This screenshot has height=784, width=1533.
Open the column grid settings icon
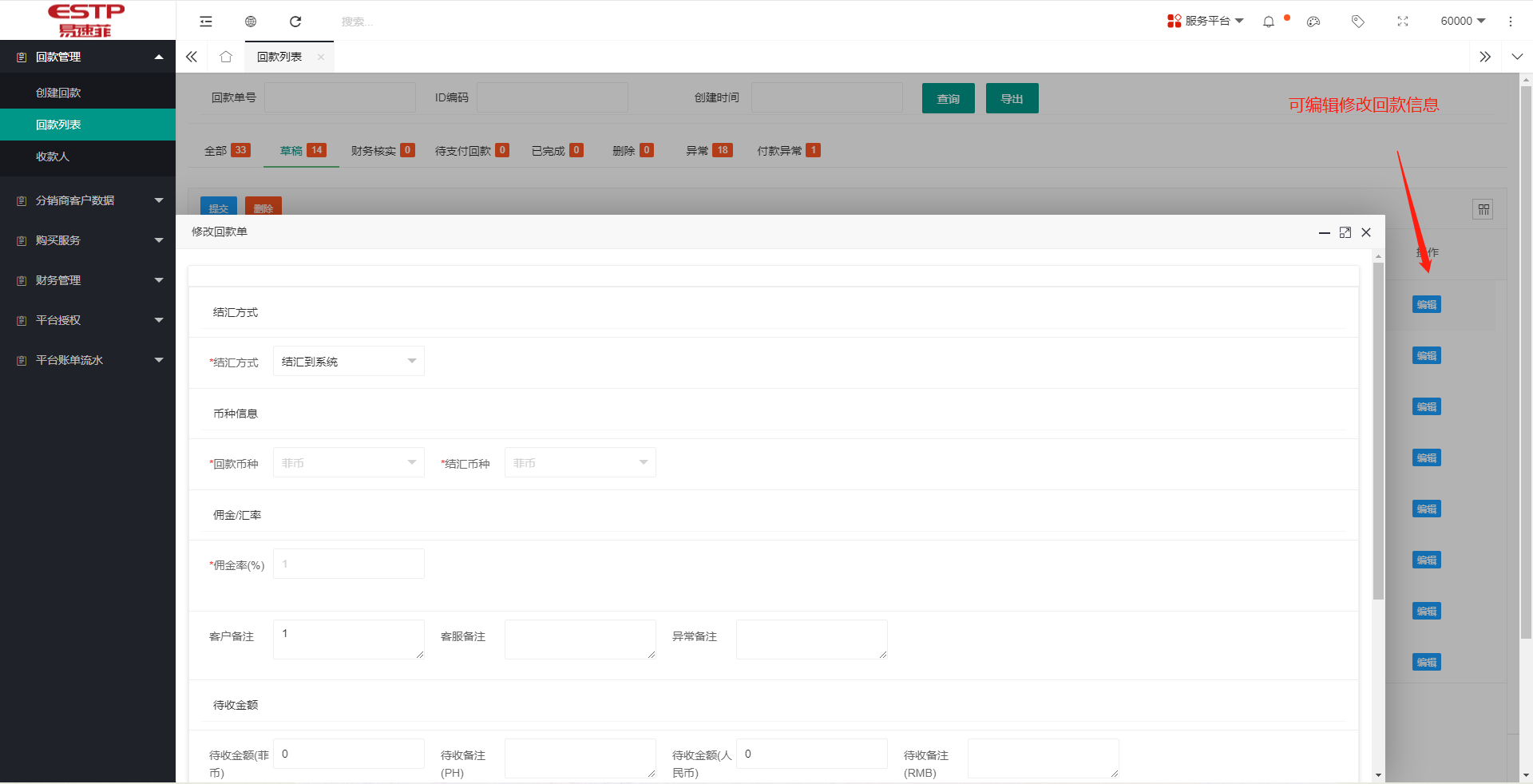[1483, 209]
